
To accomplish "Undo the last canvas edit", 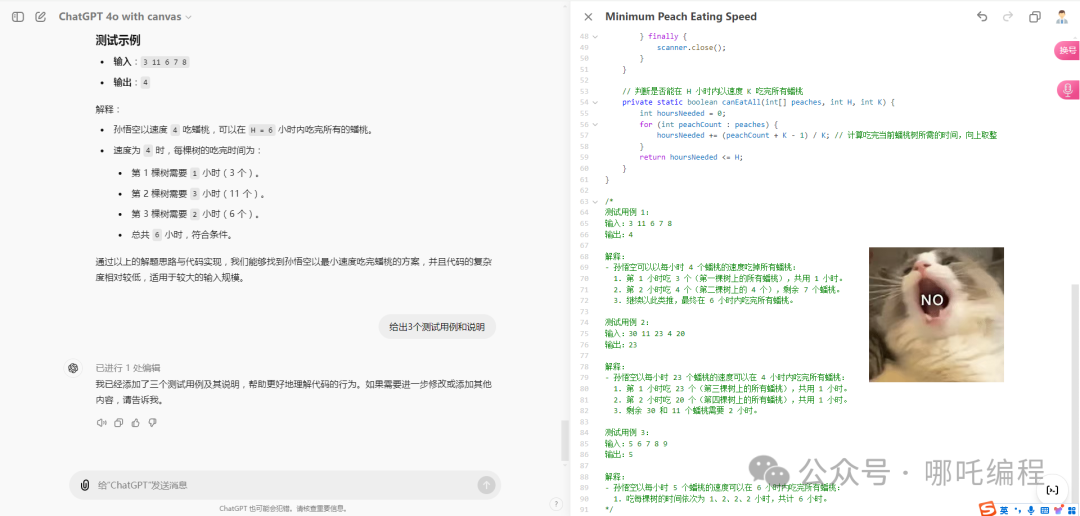I will pyautogui.click(x=981, y=17).
